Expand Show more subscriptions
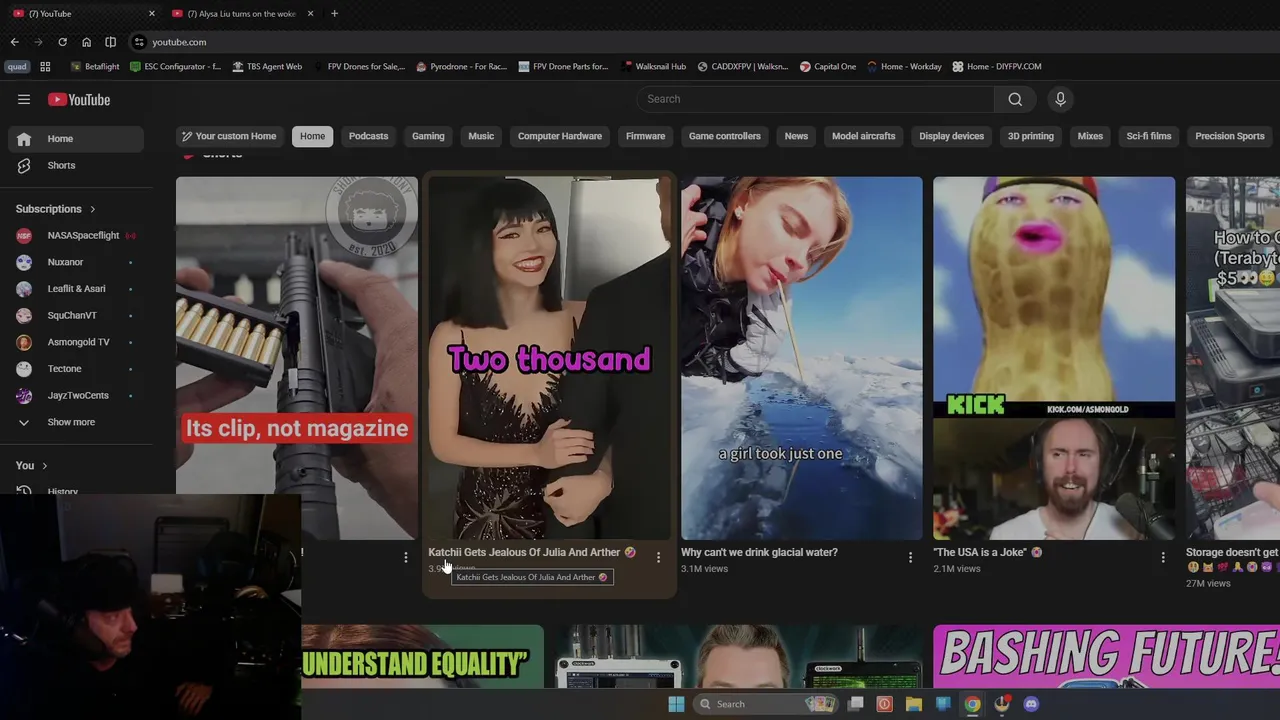The image size is (1280, 720). [x=76, y=422]
